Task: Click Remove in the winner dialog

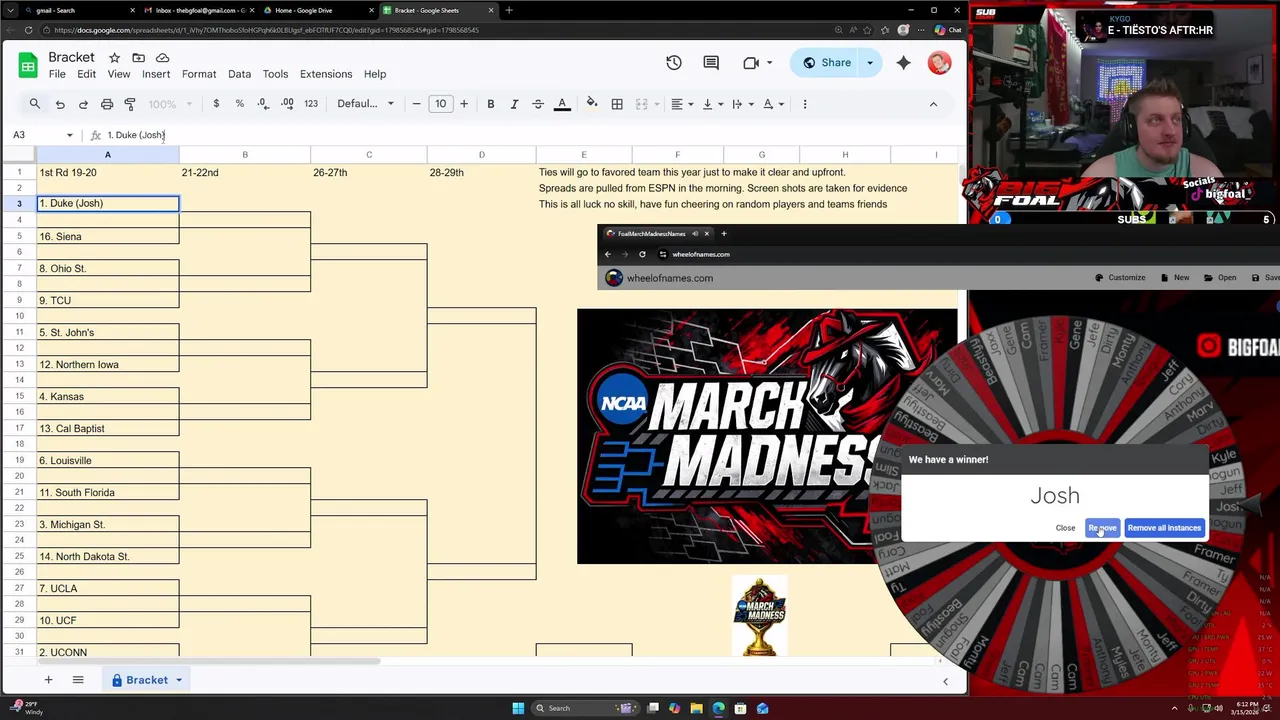Action: tap(1102, 528)
